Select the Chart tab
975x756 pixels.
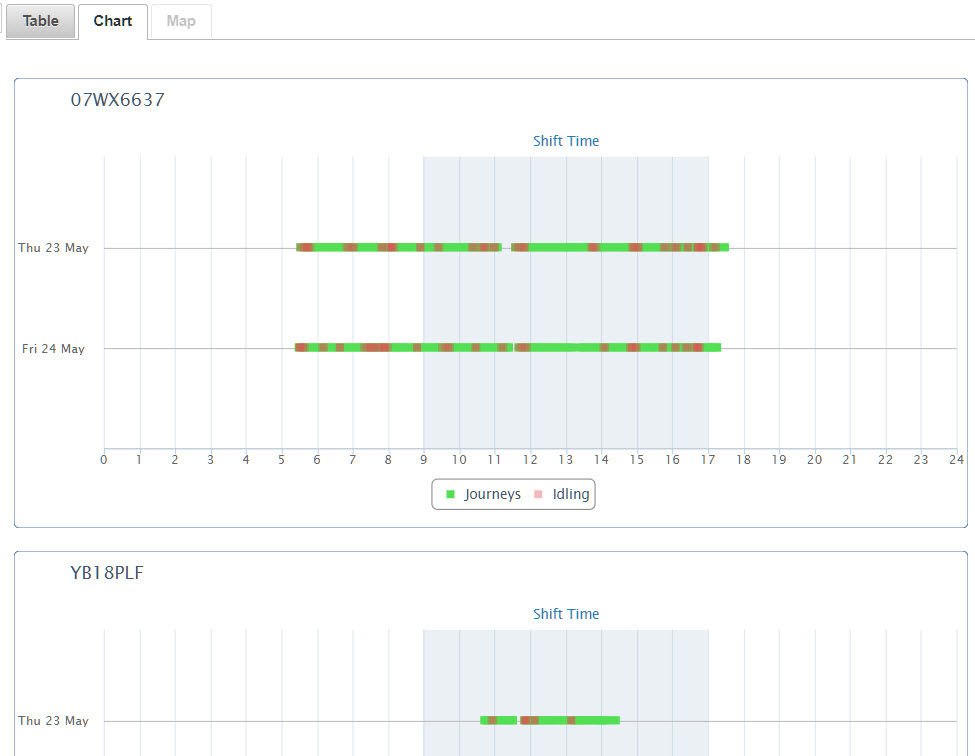click(x=113, y=21)
